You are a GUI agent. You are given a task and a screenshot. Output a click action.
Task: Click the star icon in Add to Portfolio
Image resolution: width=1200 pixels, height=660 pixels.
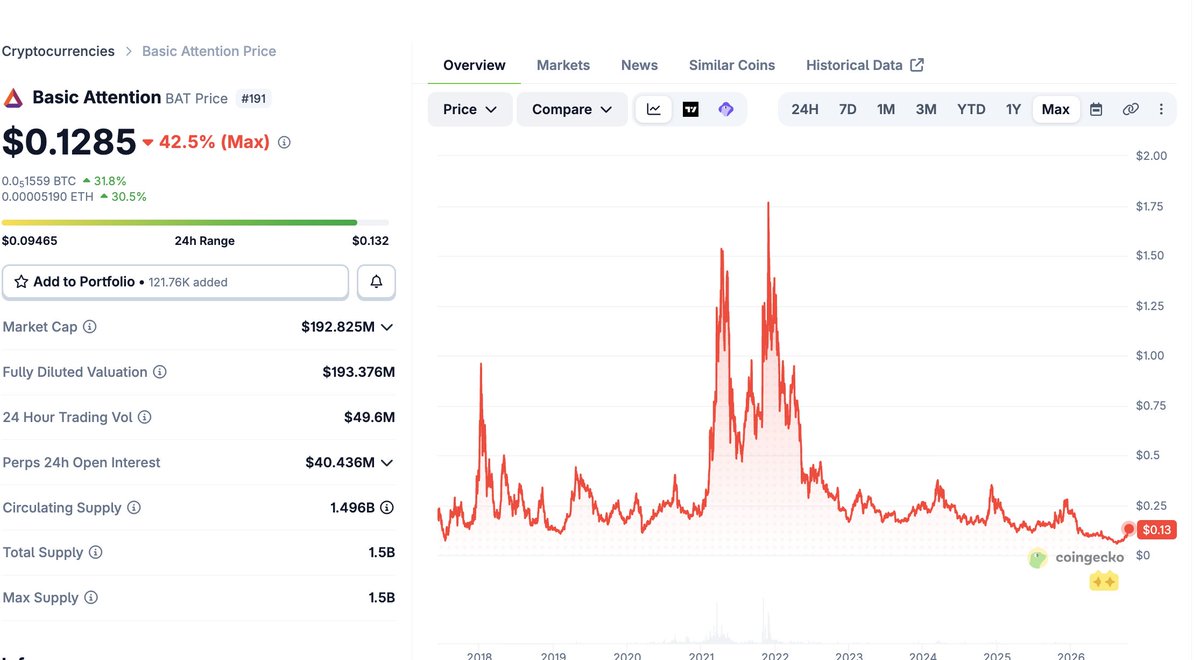[x=21, y=282]
